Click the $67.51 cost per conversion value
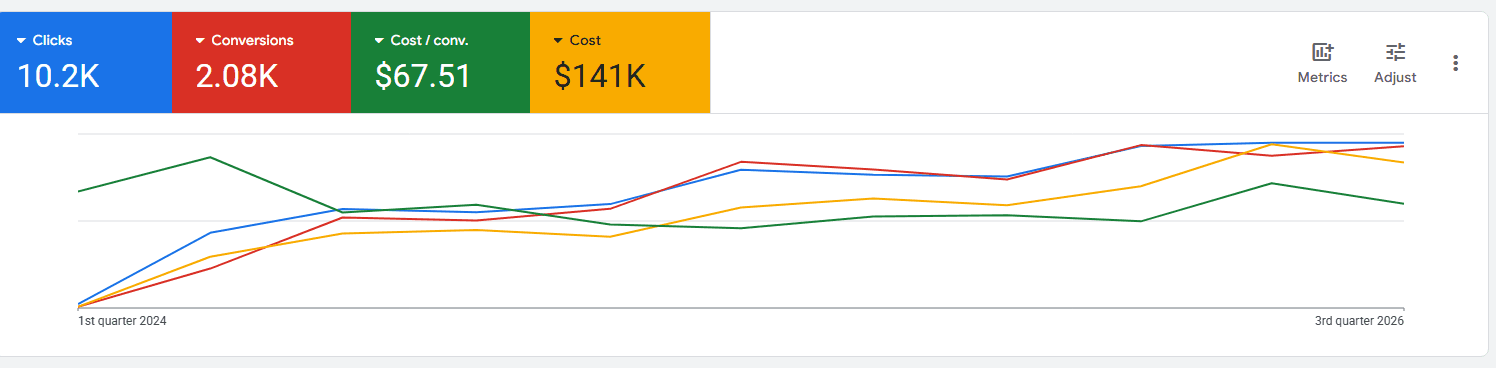 [423, 76]
